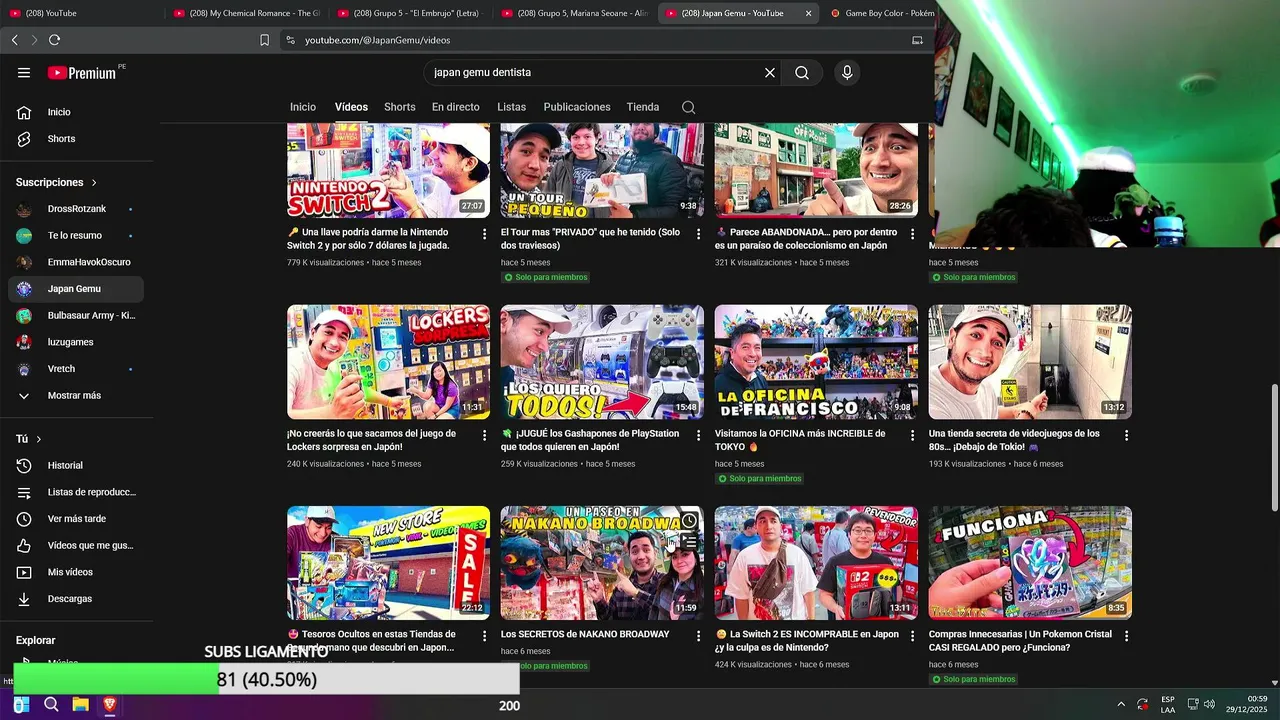
Task: Open Te lo resumo subscription channel
Action: [x=75, y=236]
